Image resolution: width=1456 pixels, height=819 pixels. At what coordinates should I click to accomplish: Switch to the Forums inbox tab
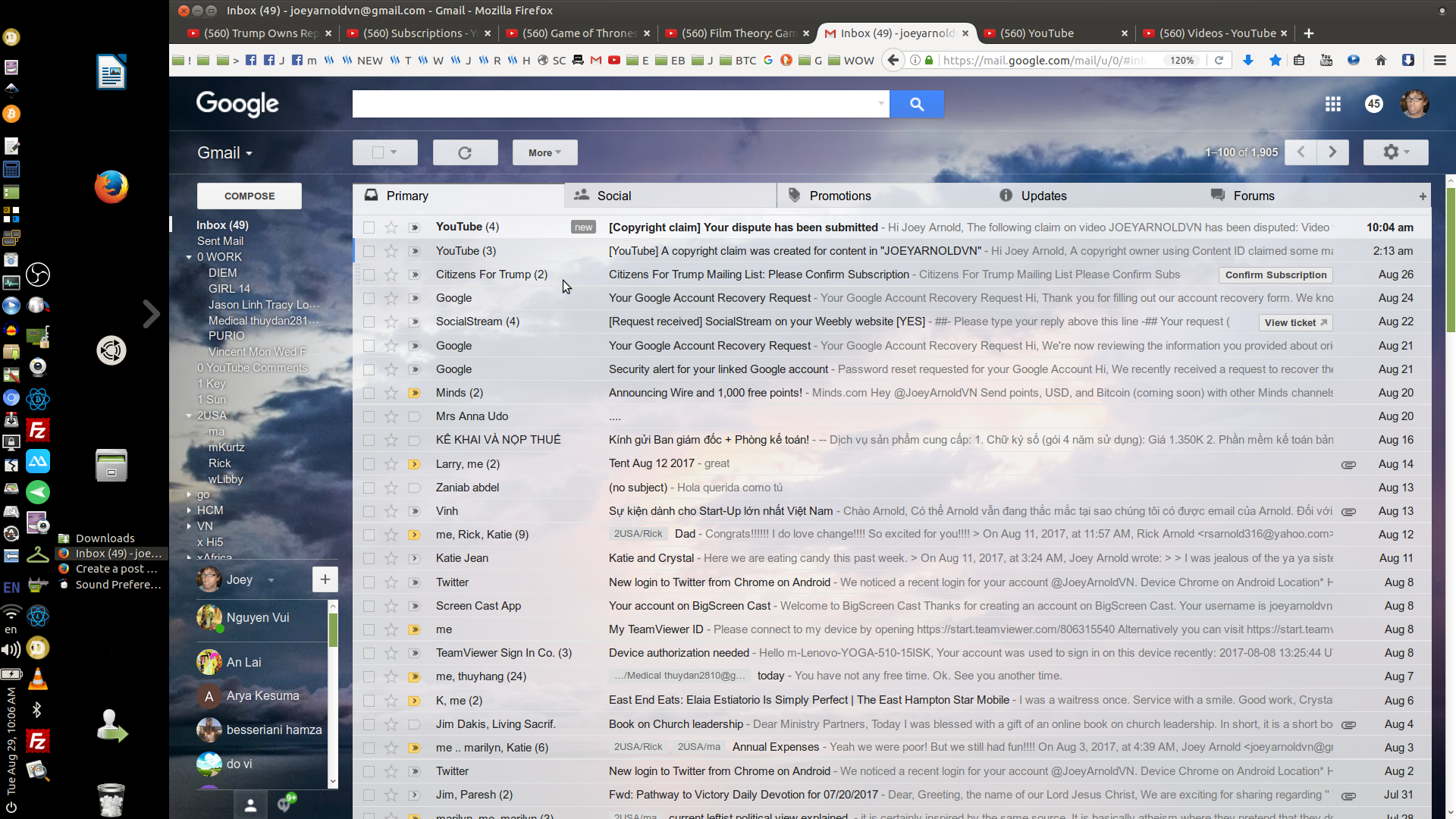[x=1306, y=196]
